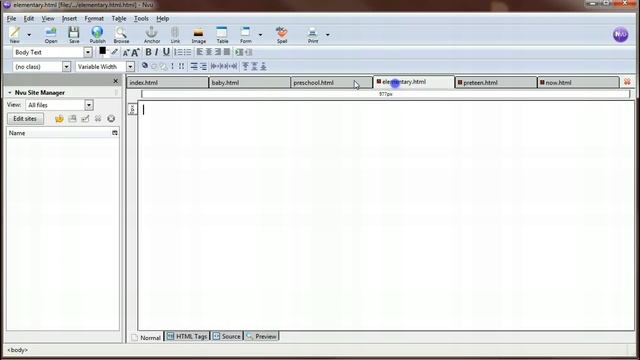Click the Nvu logo icon

click(620, 35)
